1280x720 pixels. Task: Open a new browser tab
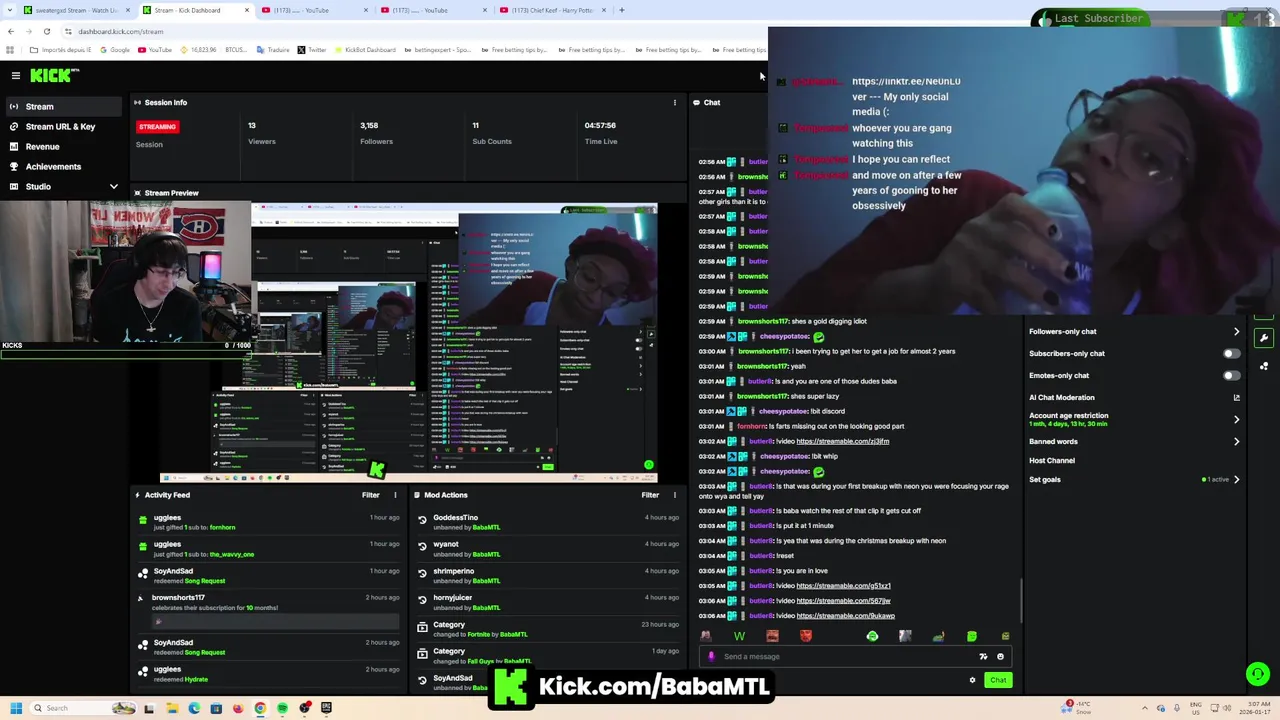621,10
